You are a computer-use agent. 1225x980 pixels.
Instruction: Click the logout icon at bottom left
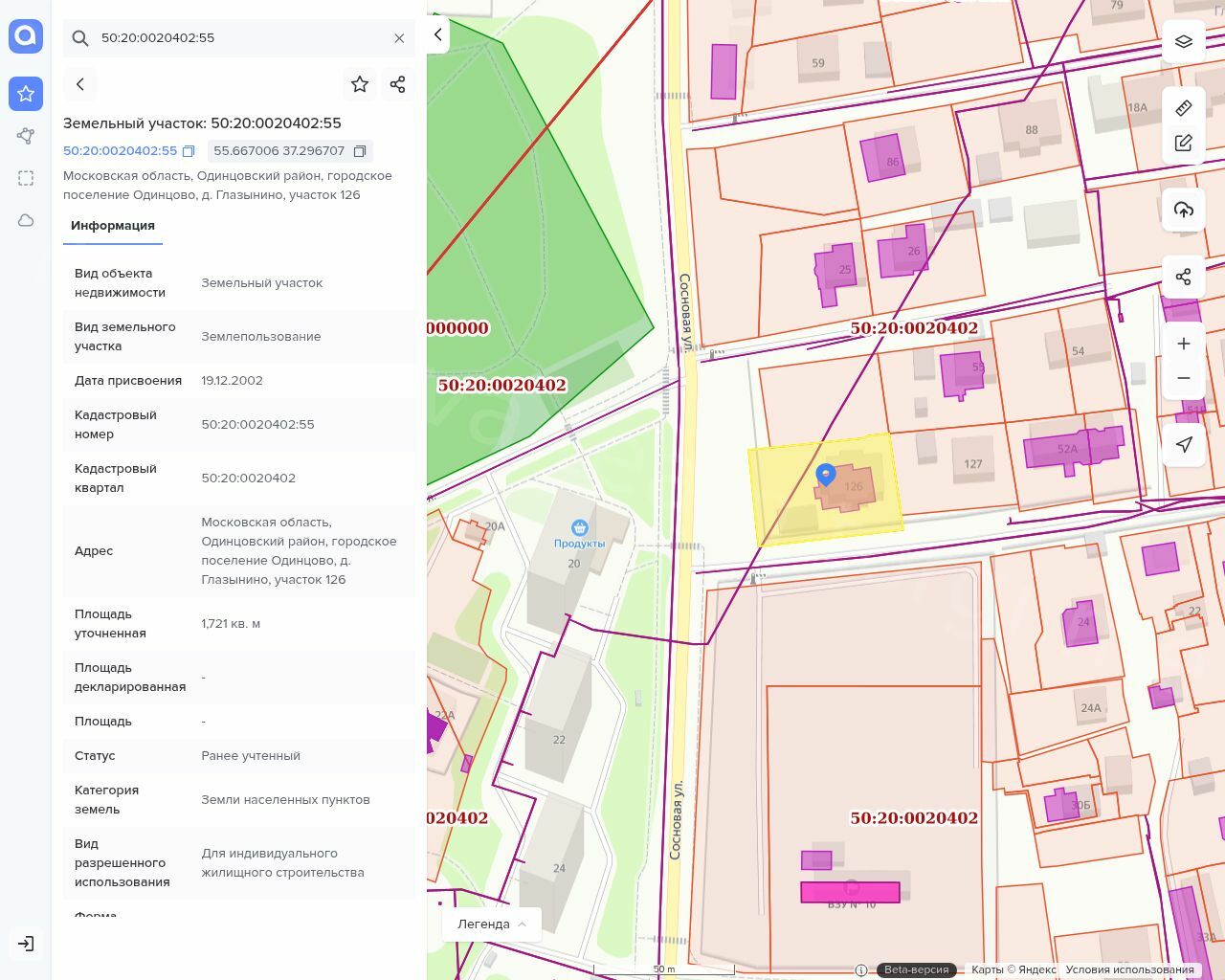26,944
